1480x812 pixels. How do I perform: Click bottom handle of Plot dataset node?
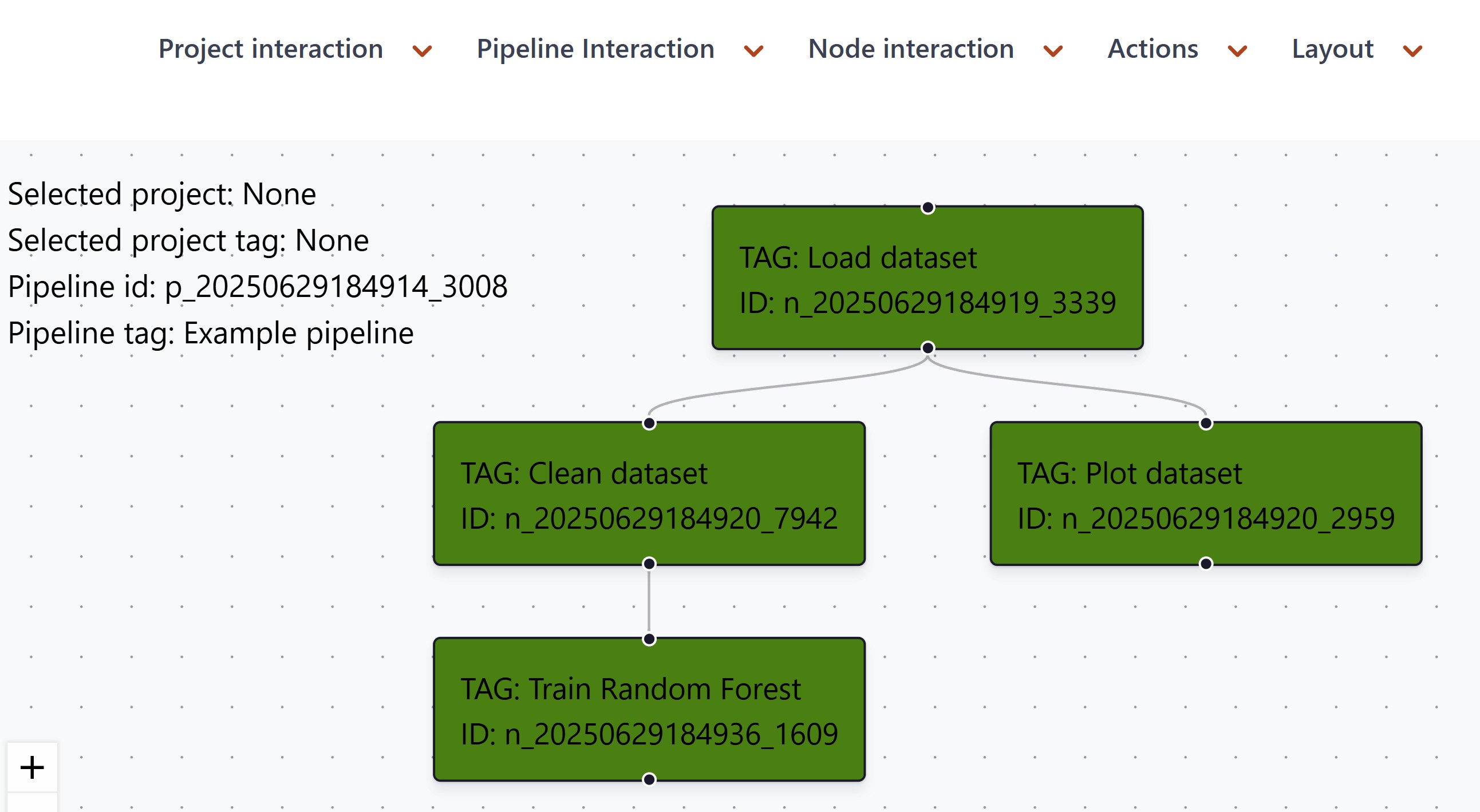click(x=1206, y=564)
